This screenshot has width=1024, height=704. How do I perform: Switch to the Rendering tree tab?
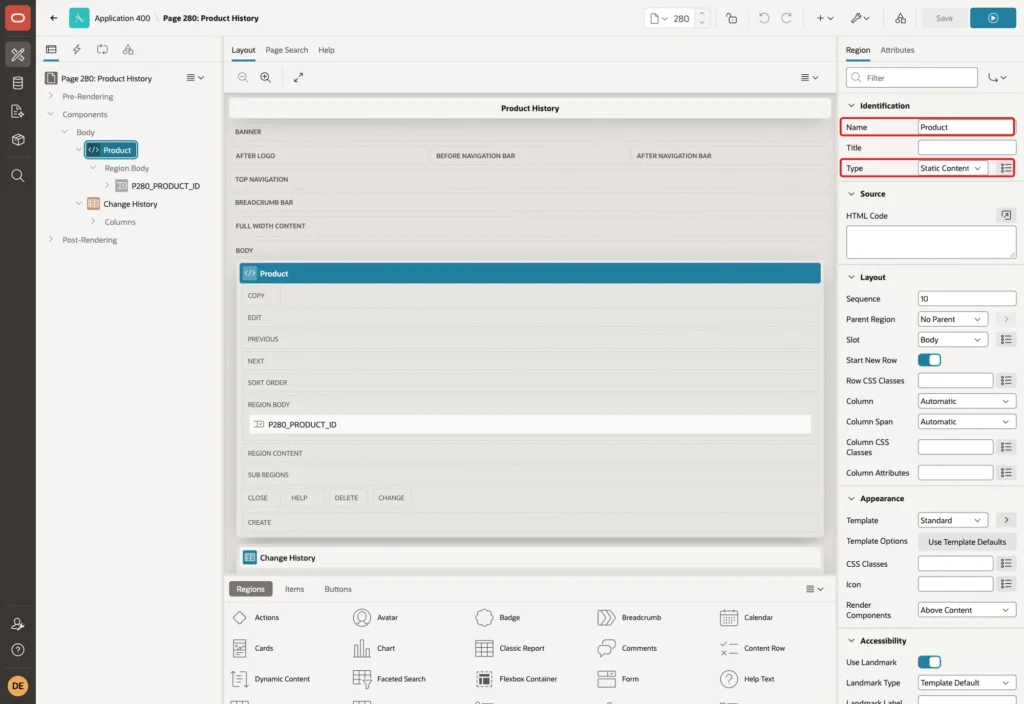(x=51, y=50)
